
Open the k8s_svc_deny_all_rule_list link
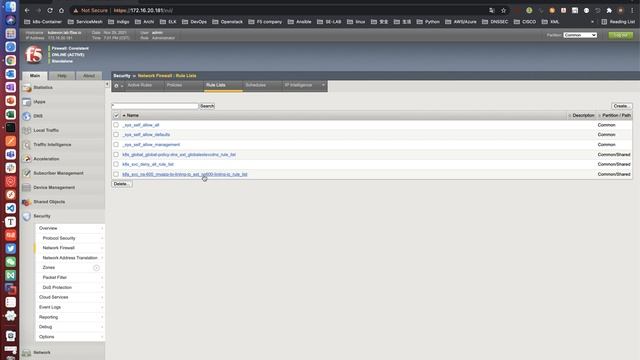[x=148, y=164]
